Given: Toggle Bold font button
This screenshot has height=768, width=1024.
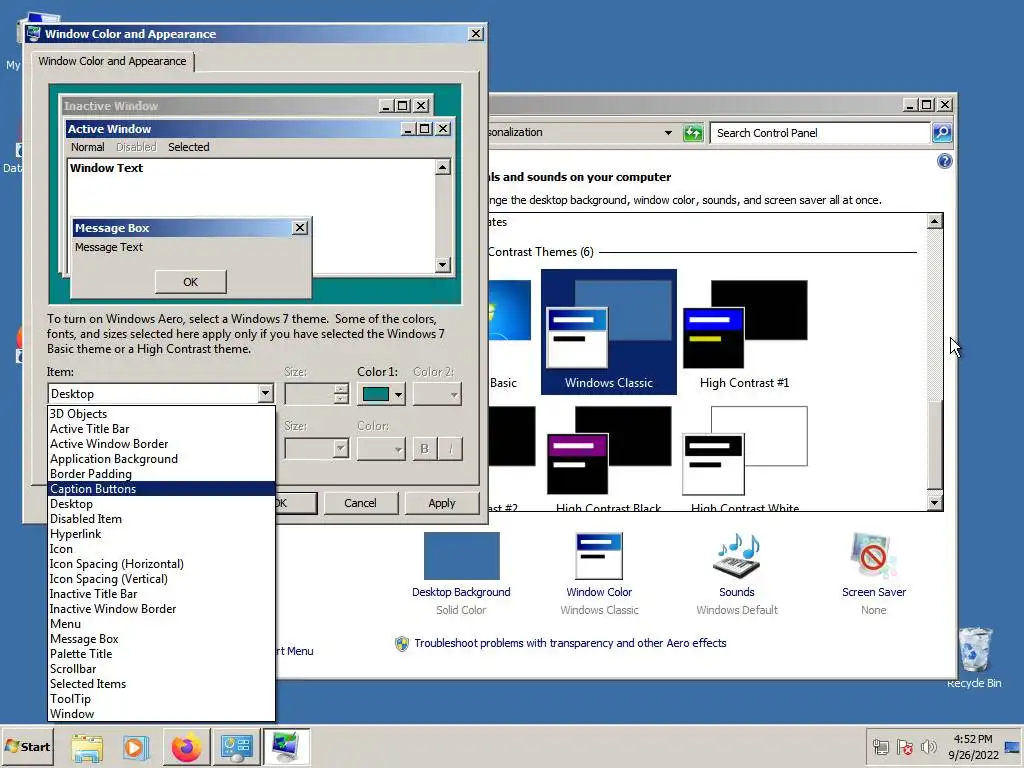Looking at the screenshot, I should coord(424,449).
